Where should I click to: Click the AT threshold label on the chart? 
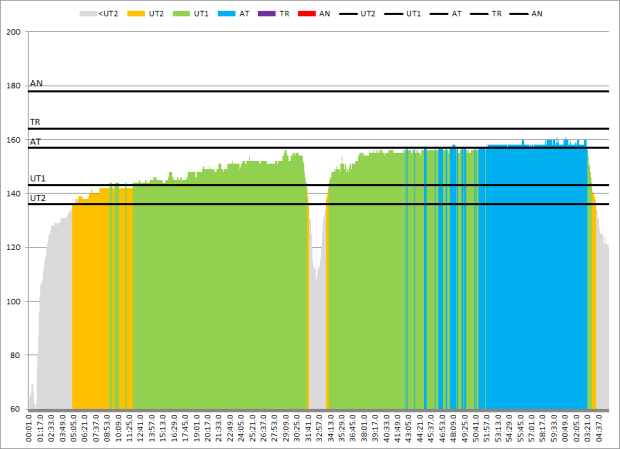(36, 142)
